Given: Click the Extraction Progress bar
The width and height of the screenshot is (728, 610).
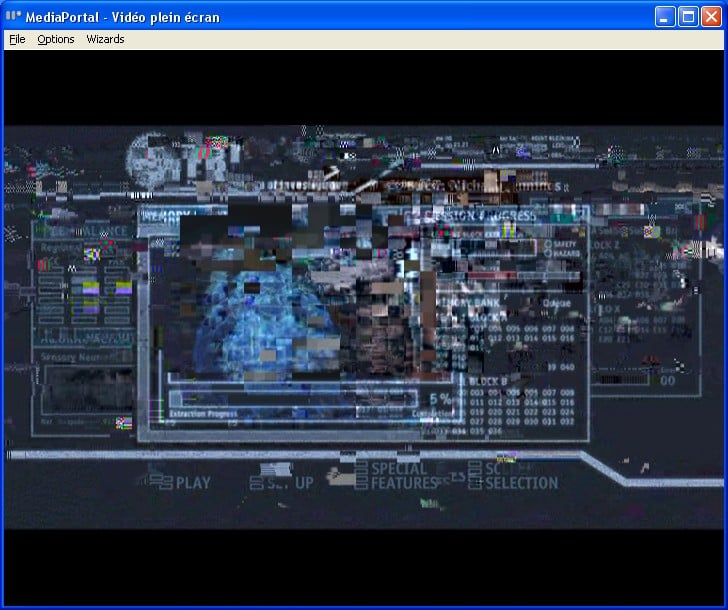Looking at the screenshot, I should point(293,398).
